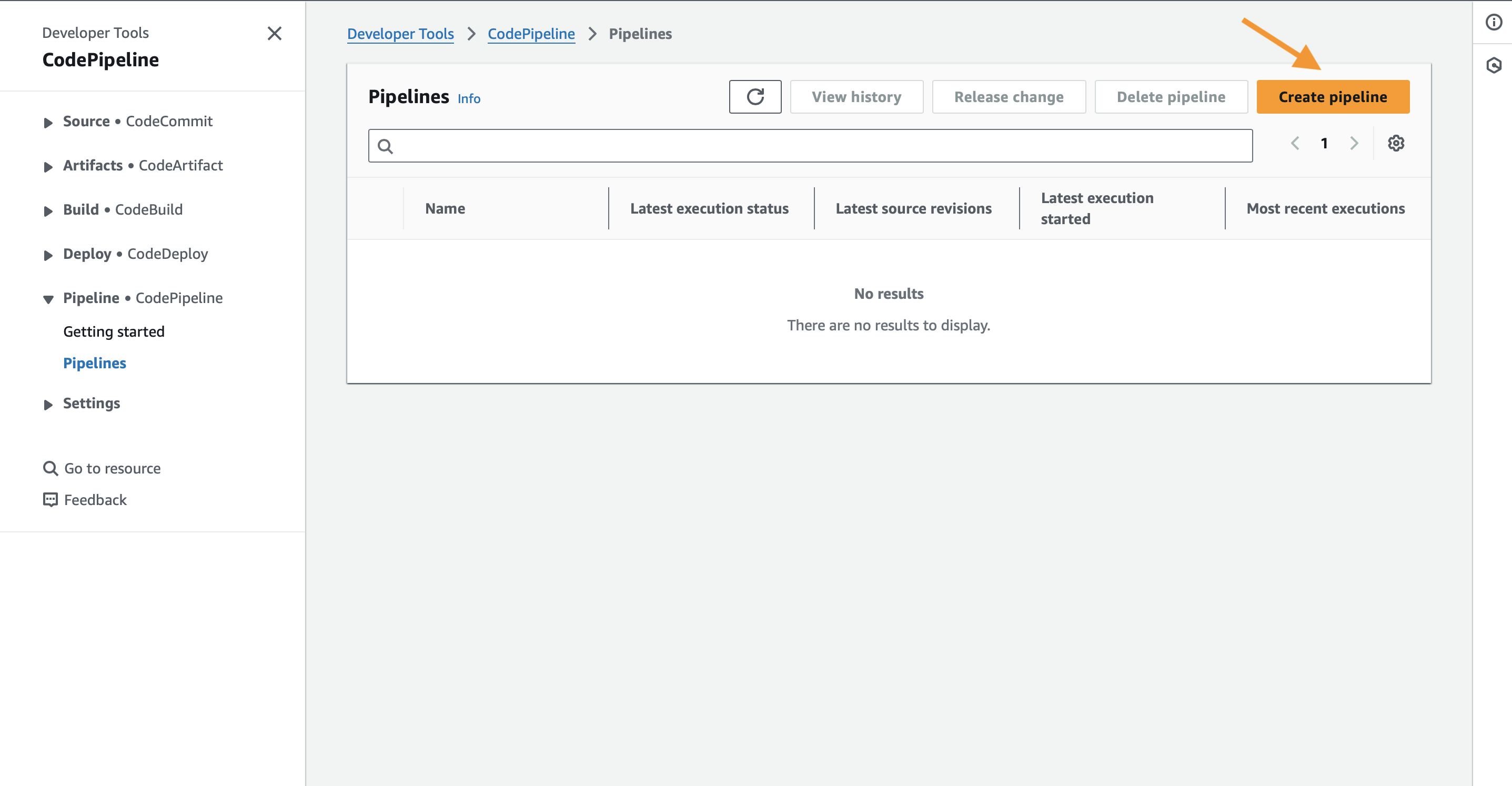Sort by Name column header
Image resolution: width=1512 pixels, height=786 pixels.
point(445,208)
